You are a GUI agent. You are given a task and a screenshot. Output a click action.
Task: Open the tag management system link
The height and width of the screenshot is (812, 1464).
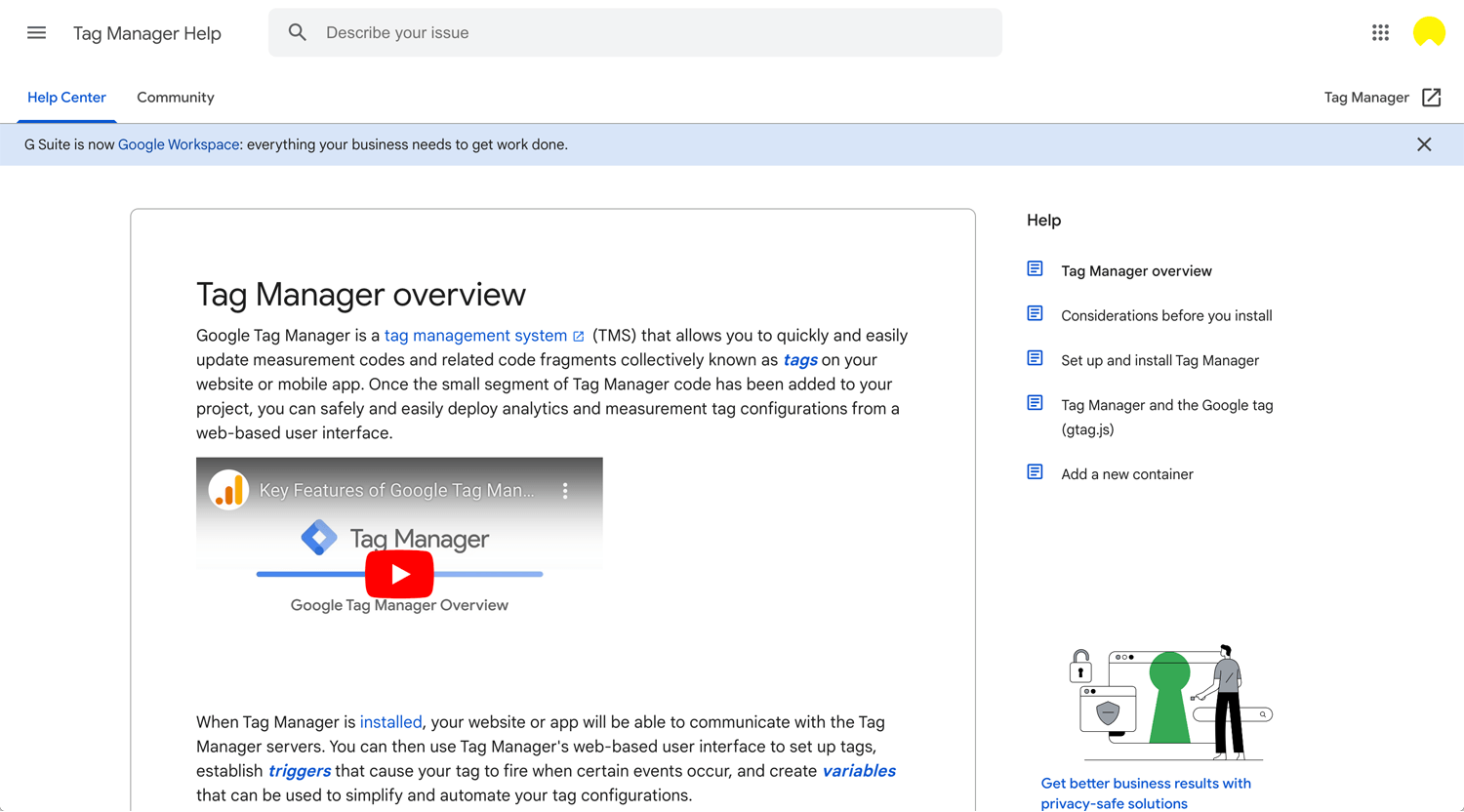coord(475,336)
